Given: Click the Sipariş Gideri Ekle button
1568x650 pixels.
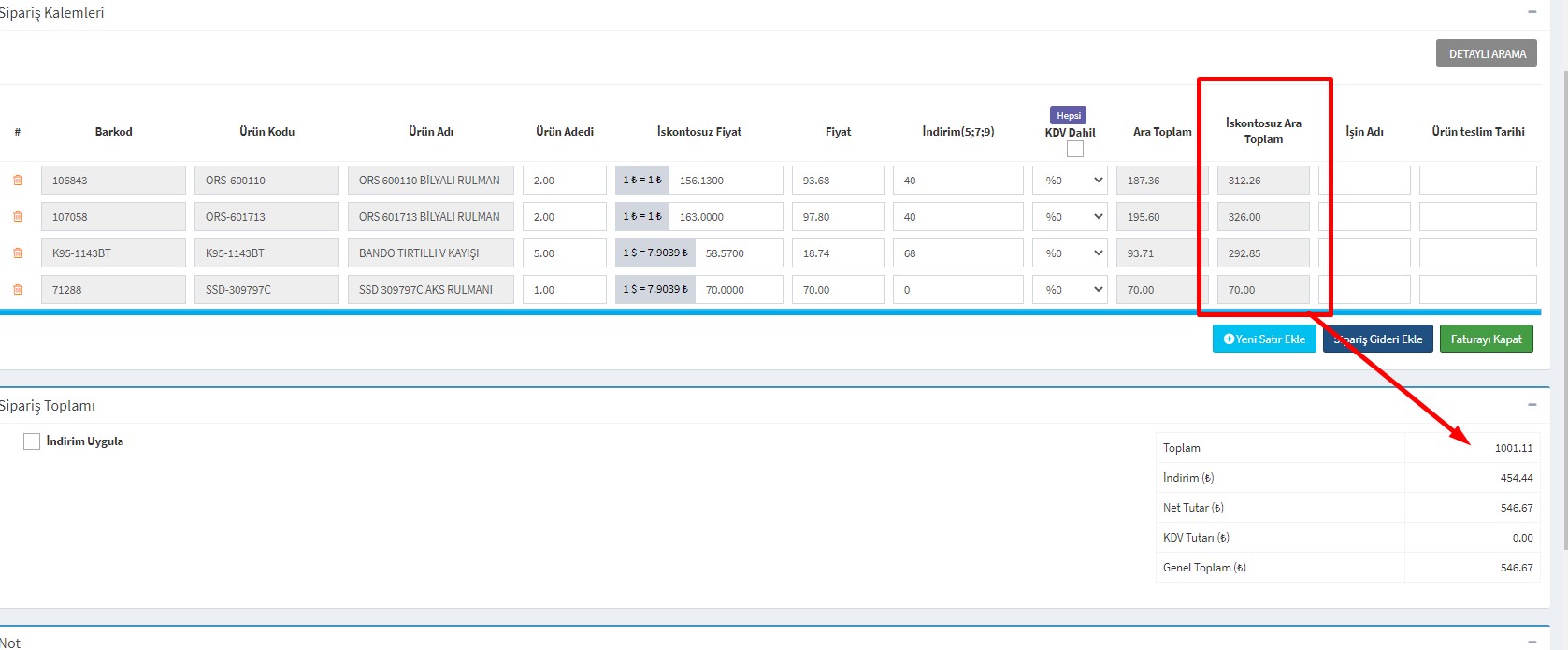Looking at the screenshot, I should 1377,339.
